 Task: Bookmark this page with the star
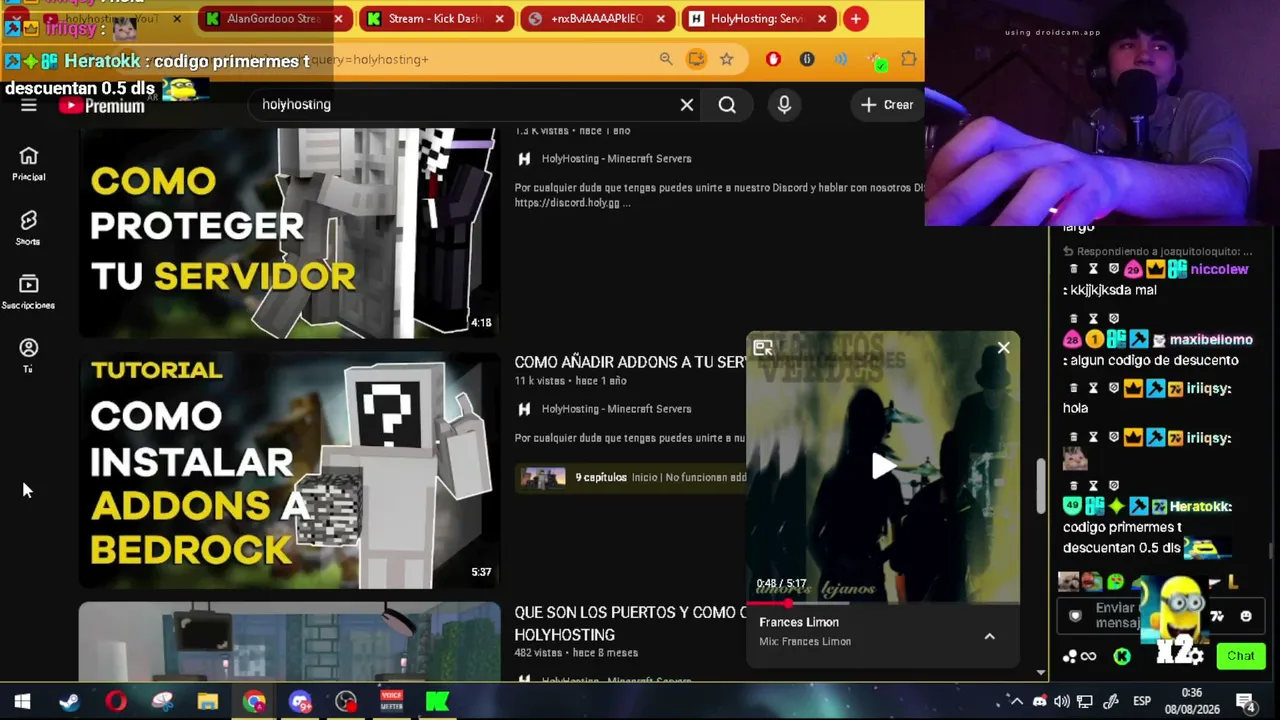pyautogui.click(x=727, y=59)
